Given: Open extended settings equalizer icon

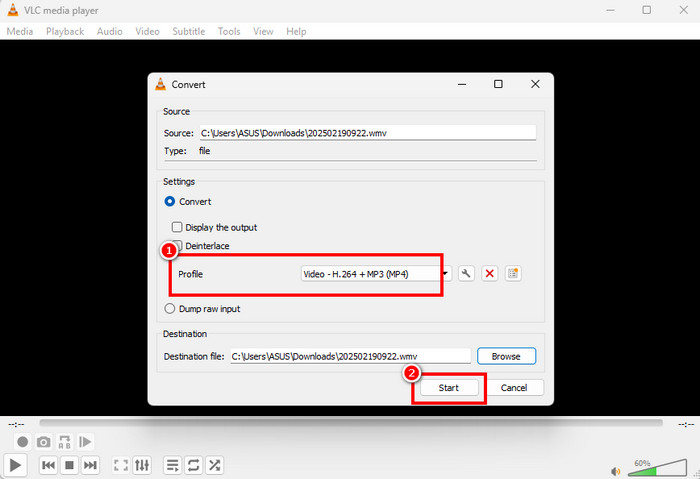Looking at the screenshot, I should (142, 465).
